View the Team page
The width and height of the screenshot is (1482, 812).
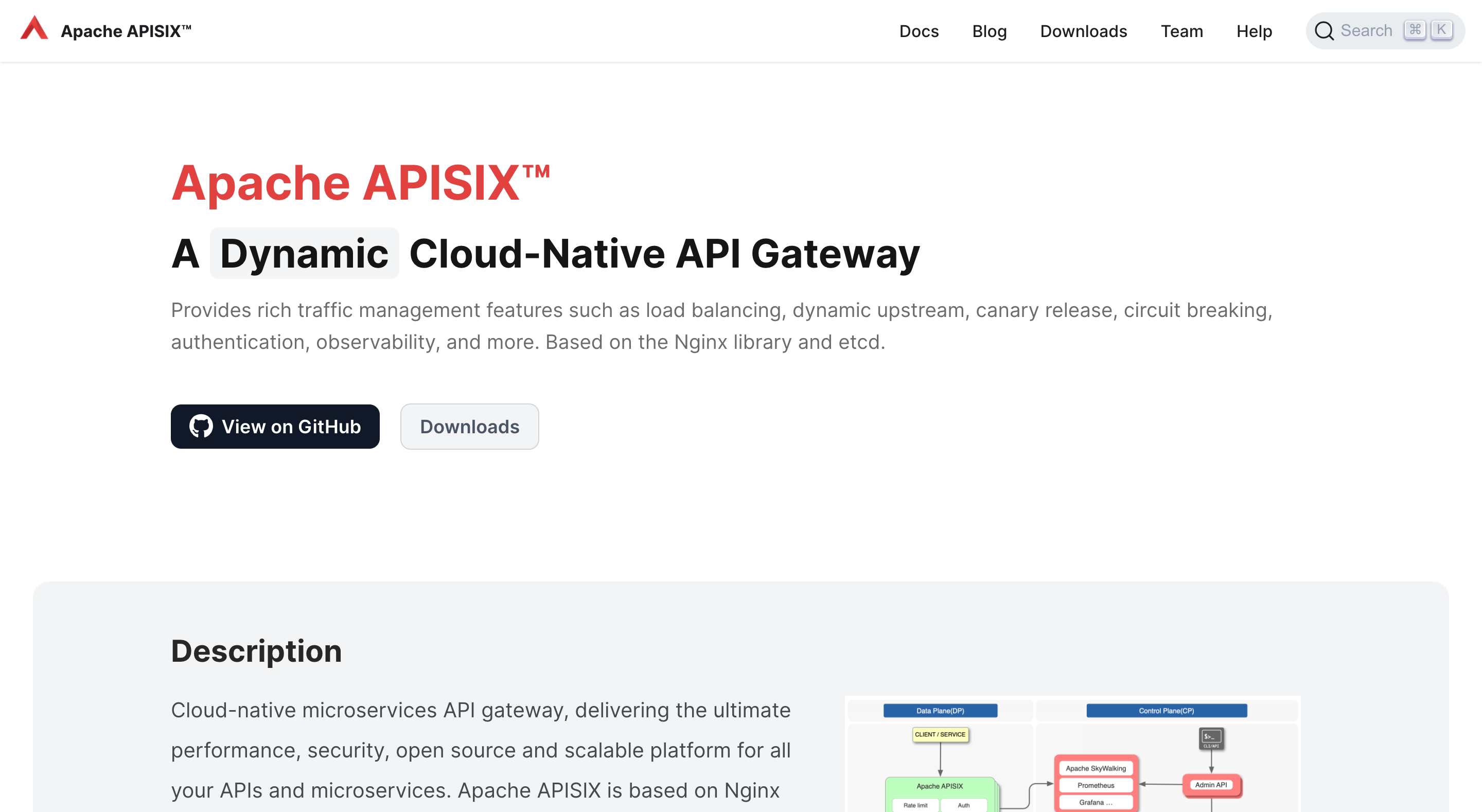click(1181, 31)
